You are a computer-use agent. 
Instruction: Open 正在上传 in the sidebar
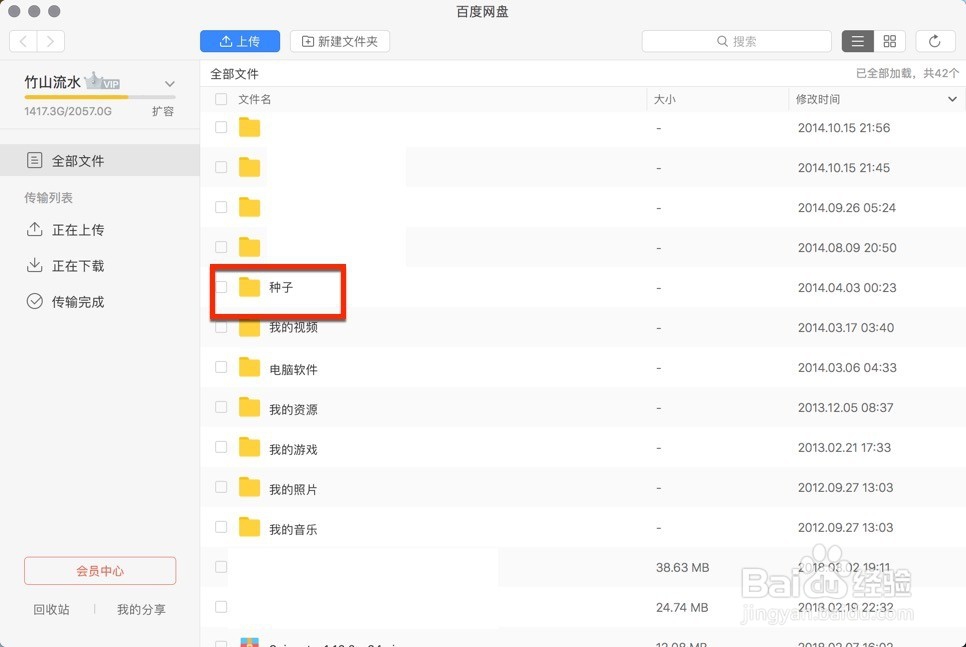coord(76,229)
